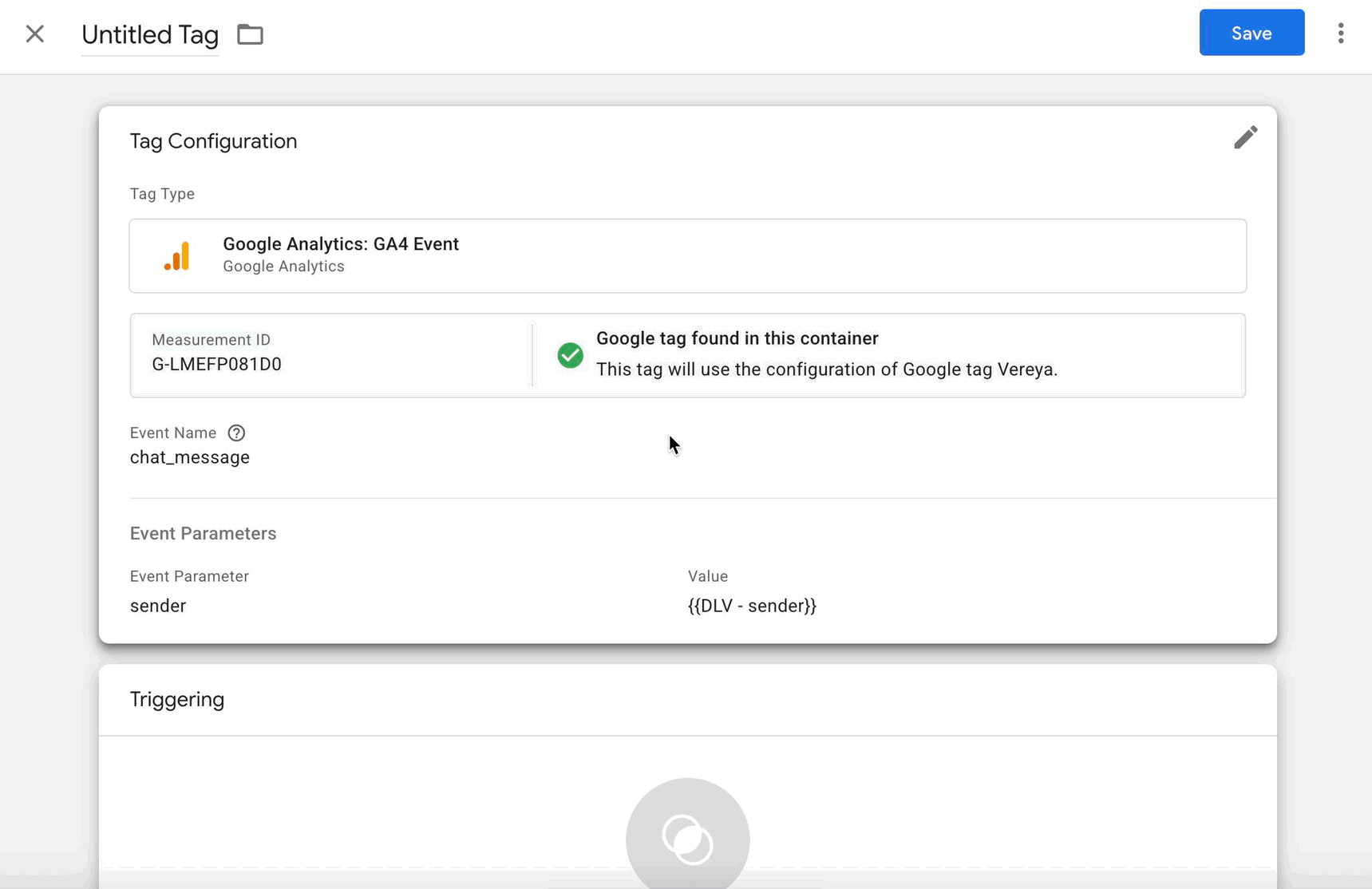Screen dimensions: 1372x889
Task: Click the Google tag found message
Action: [737, 338]
